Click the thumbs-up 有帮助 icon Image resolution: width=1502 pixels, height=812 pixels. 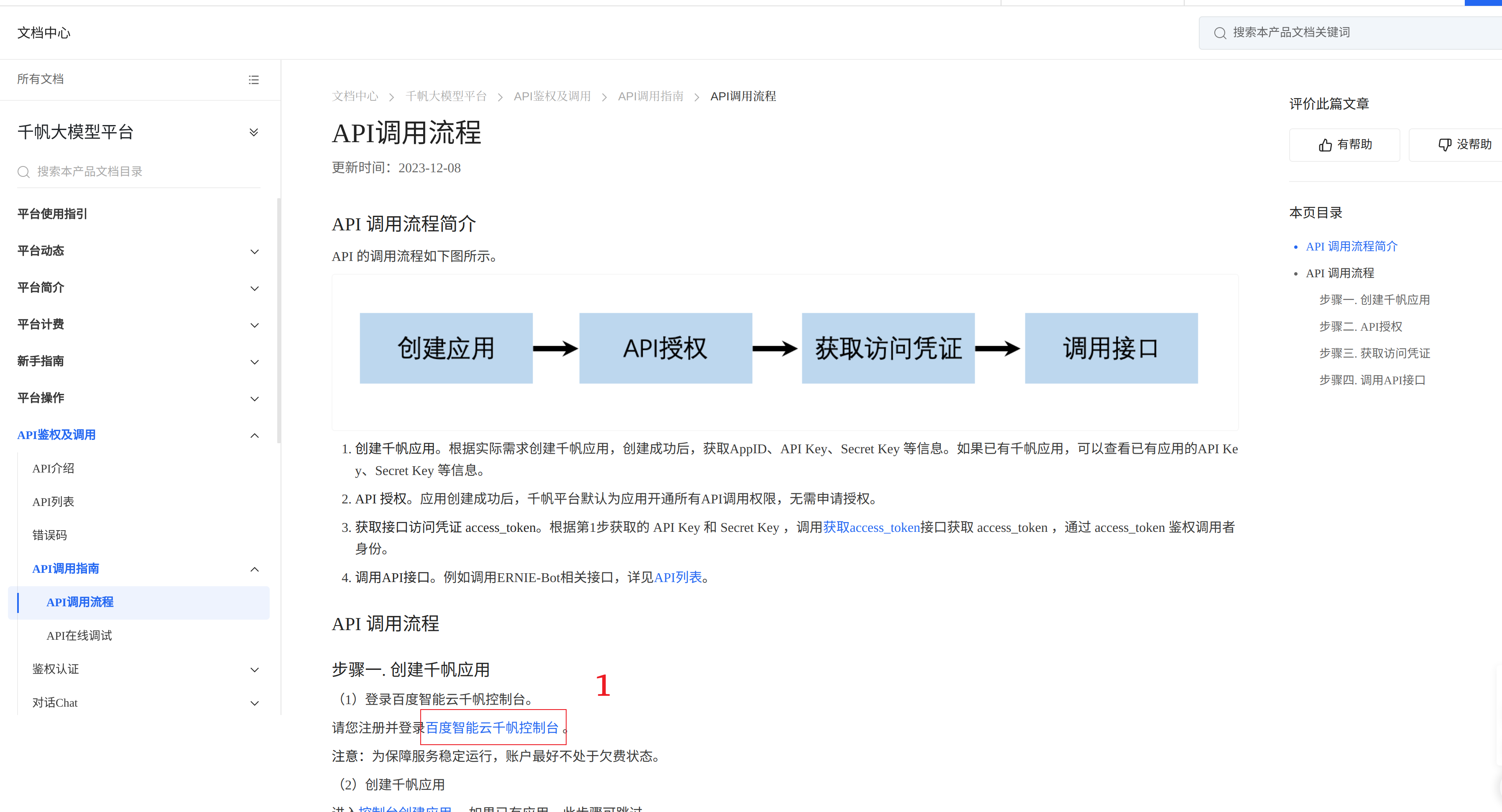tap(1325, 145)
